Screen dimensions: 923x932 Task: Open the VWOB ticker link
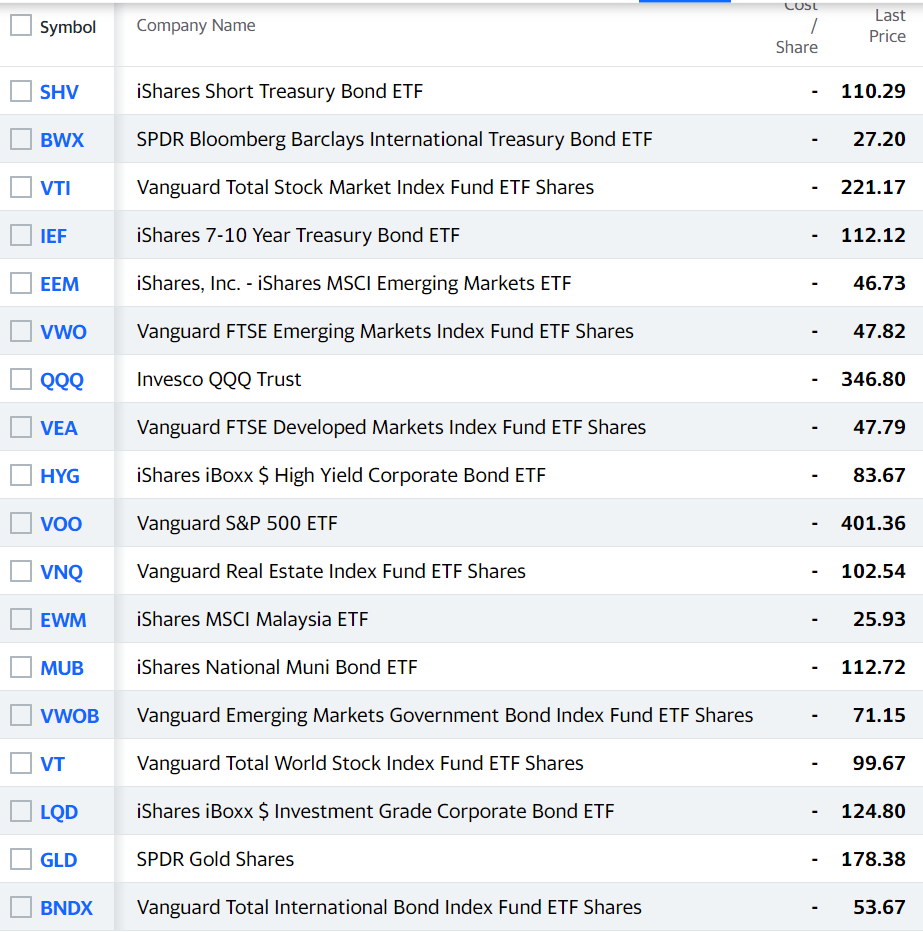[70, 717]
